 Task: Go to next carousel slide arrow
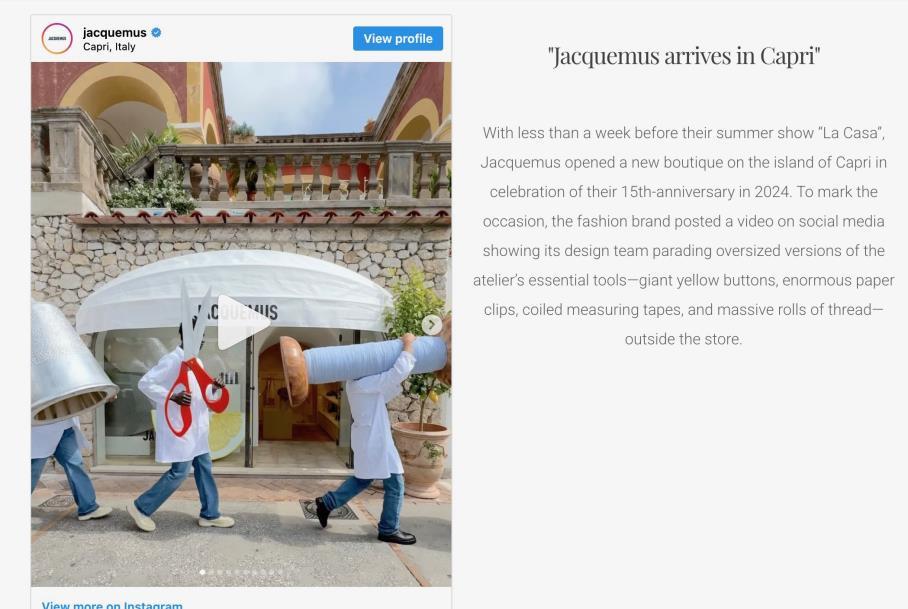[431, 325]
